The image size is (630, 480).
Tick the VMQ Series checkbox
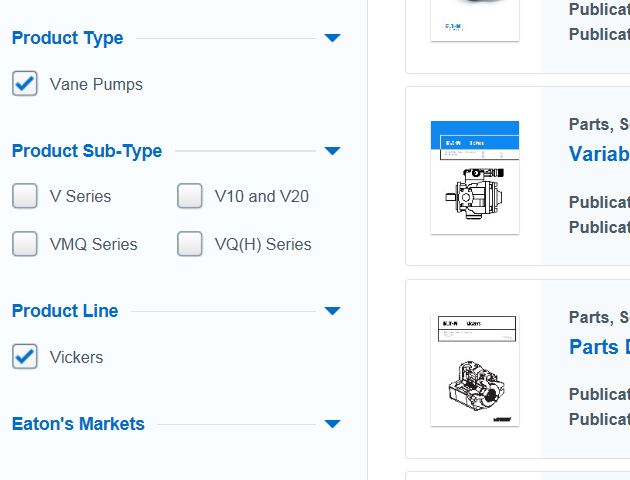point(25,244)
